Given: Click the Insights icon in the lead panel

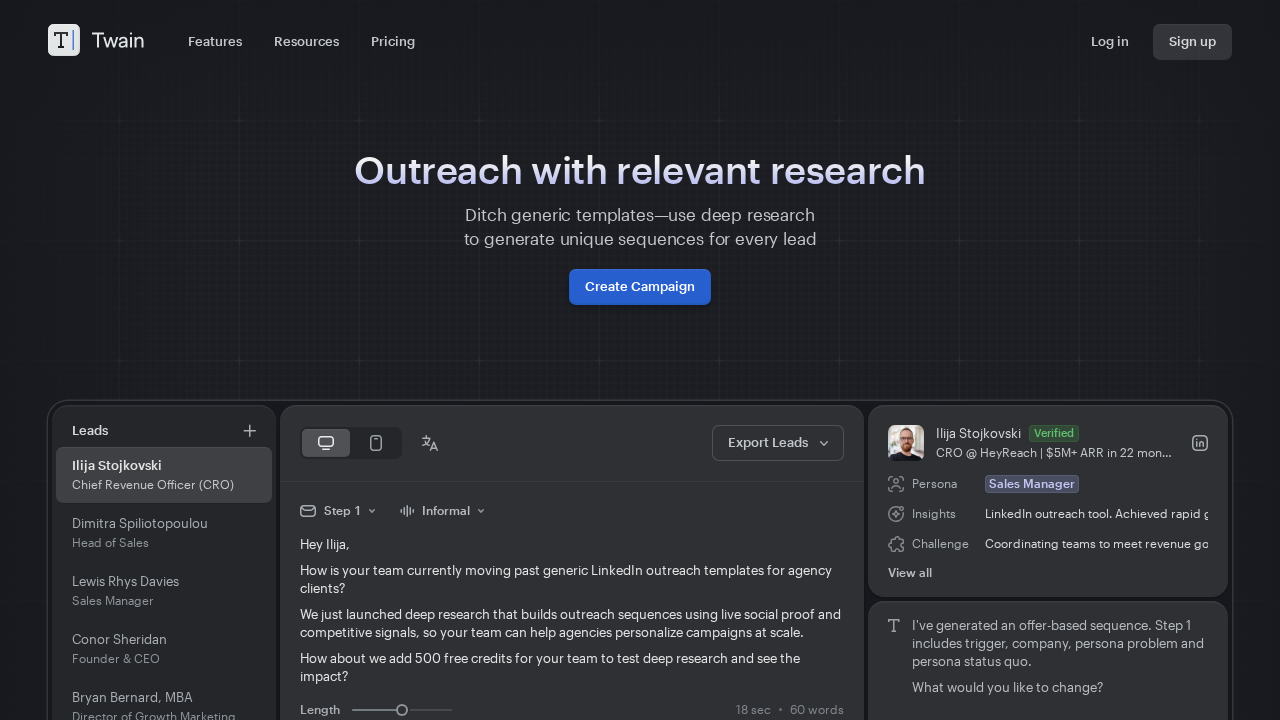Looking at the screenshot, I should click(895, 513).
